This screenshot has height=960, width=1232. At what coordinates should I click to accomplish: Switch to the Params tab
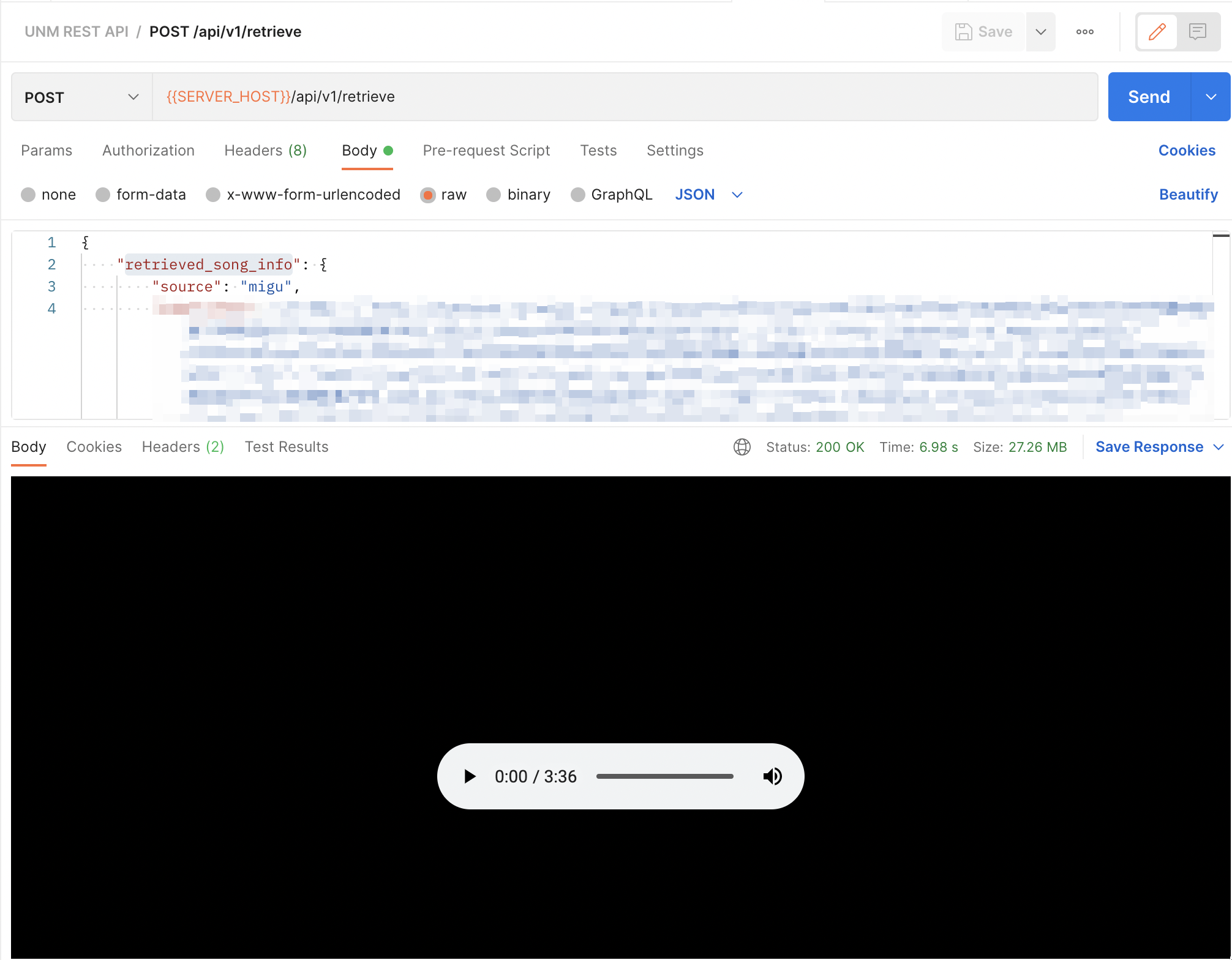point(47,151)
